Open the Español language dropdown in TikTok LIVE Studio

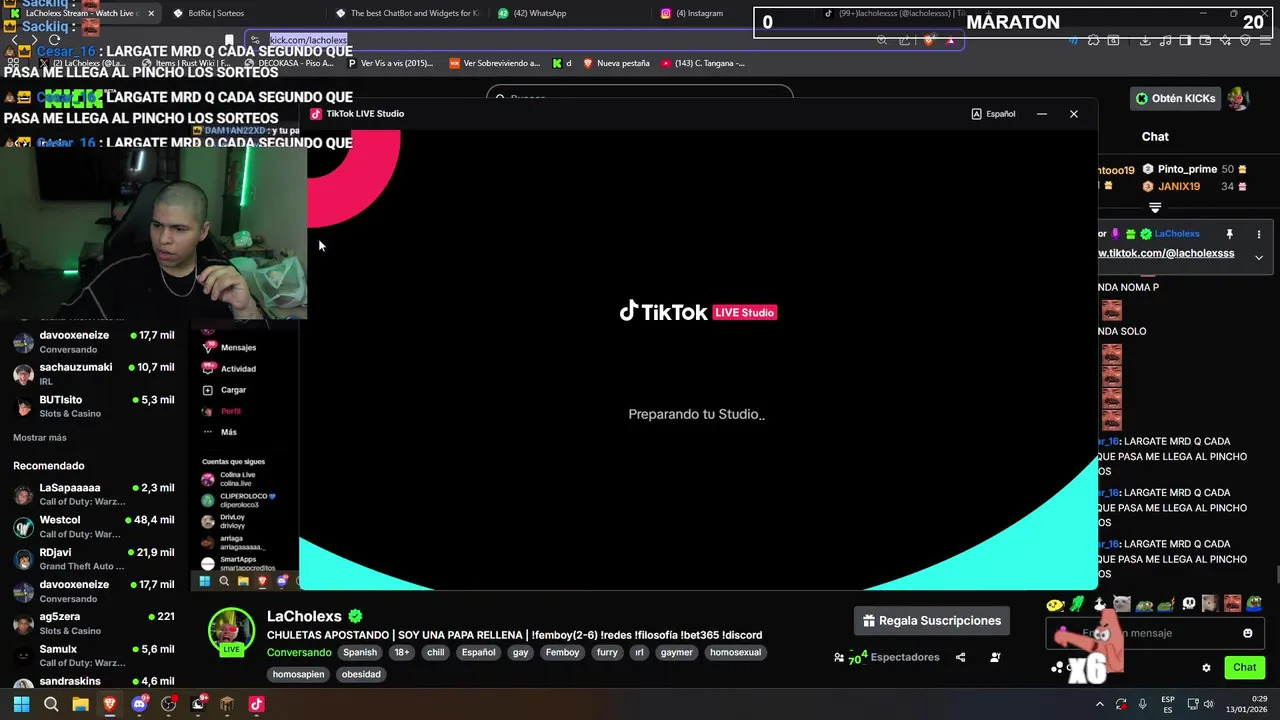[x=993, y=114]
